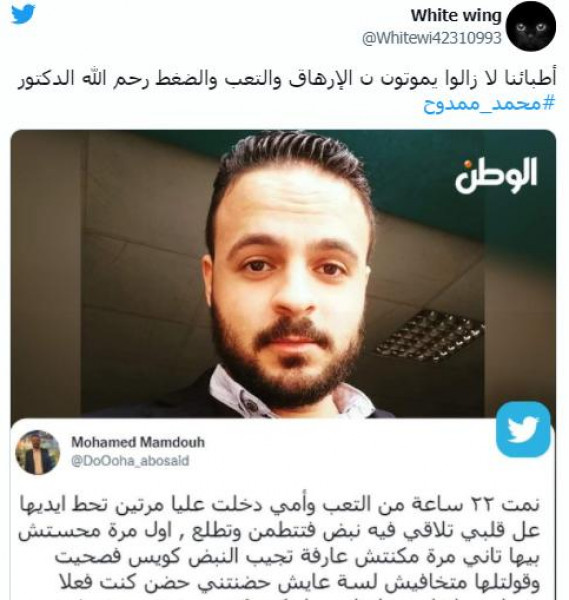Open the #محمد_ممدوح hashtag
569x600 pixels.
[x=489, y=103]
